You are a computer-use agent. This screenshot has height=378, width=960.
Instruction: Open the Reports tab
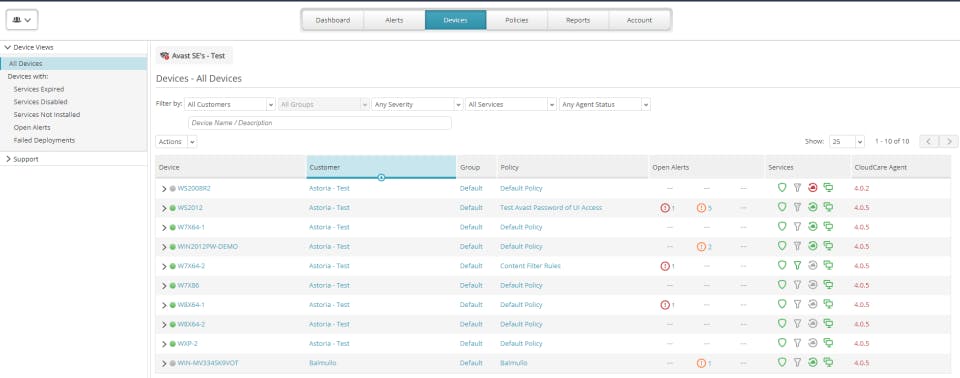click(x=578, y=20)
